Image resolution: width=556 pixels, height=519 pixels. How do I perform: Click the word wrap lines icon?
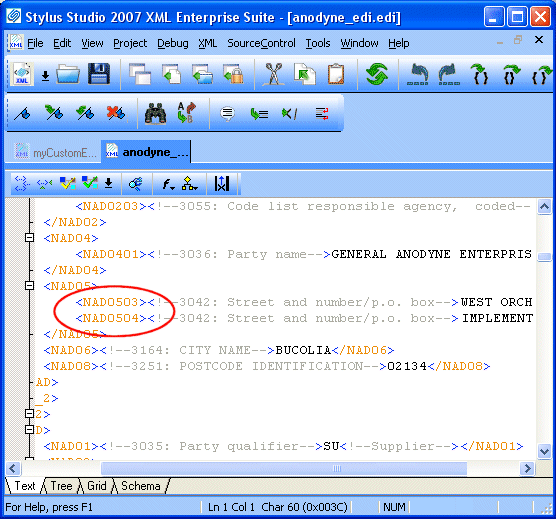pyautogui.click(x=322, y=114)
